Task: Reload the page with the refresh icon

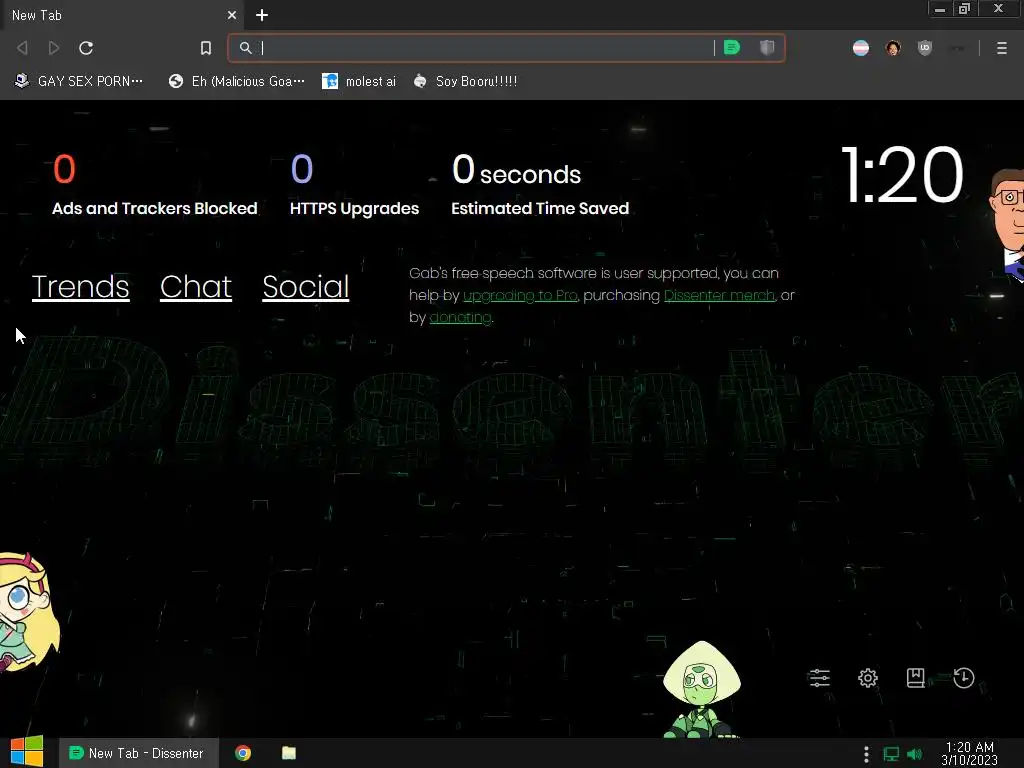Action: click(x=86, y=48)
